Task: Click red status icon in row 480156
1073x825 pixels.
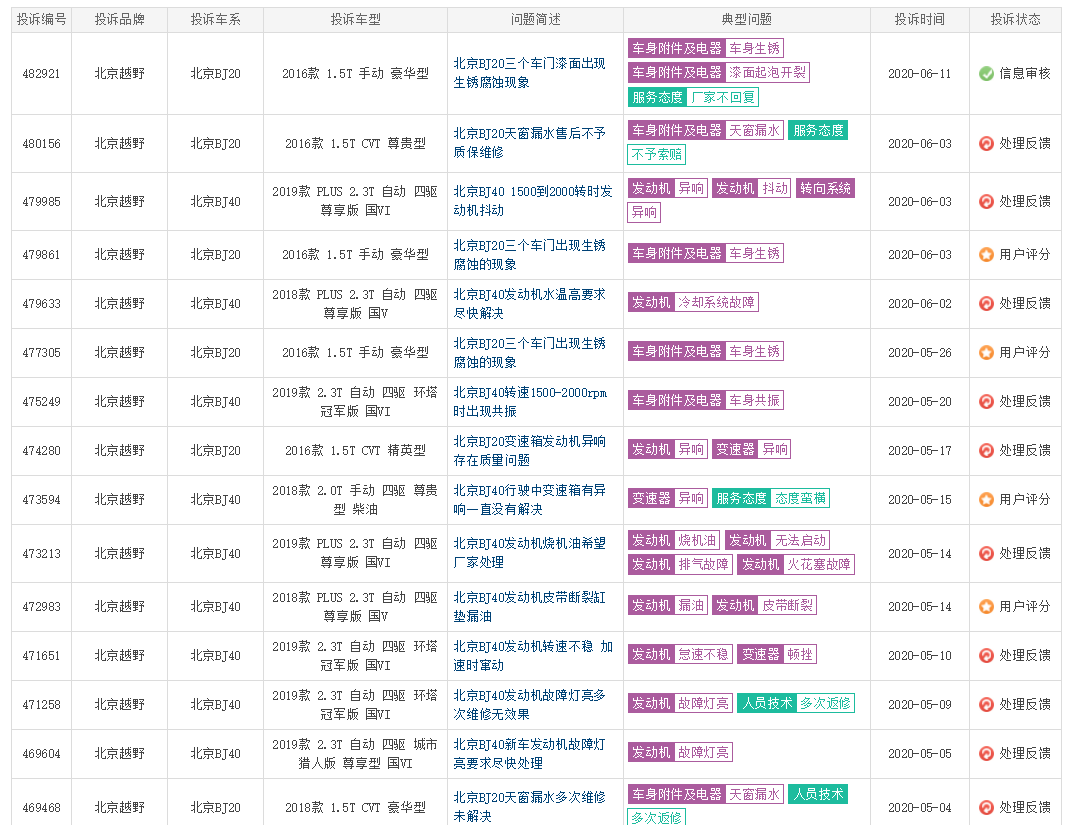Action: pos(986,144)
